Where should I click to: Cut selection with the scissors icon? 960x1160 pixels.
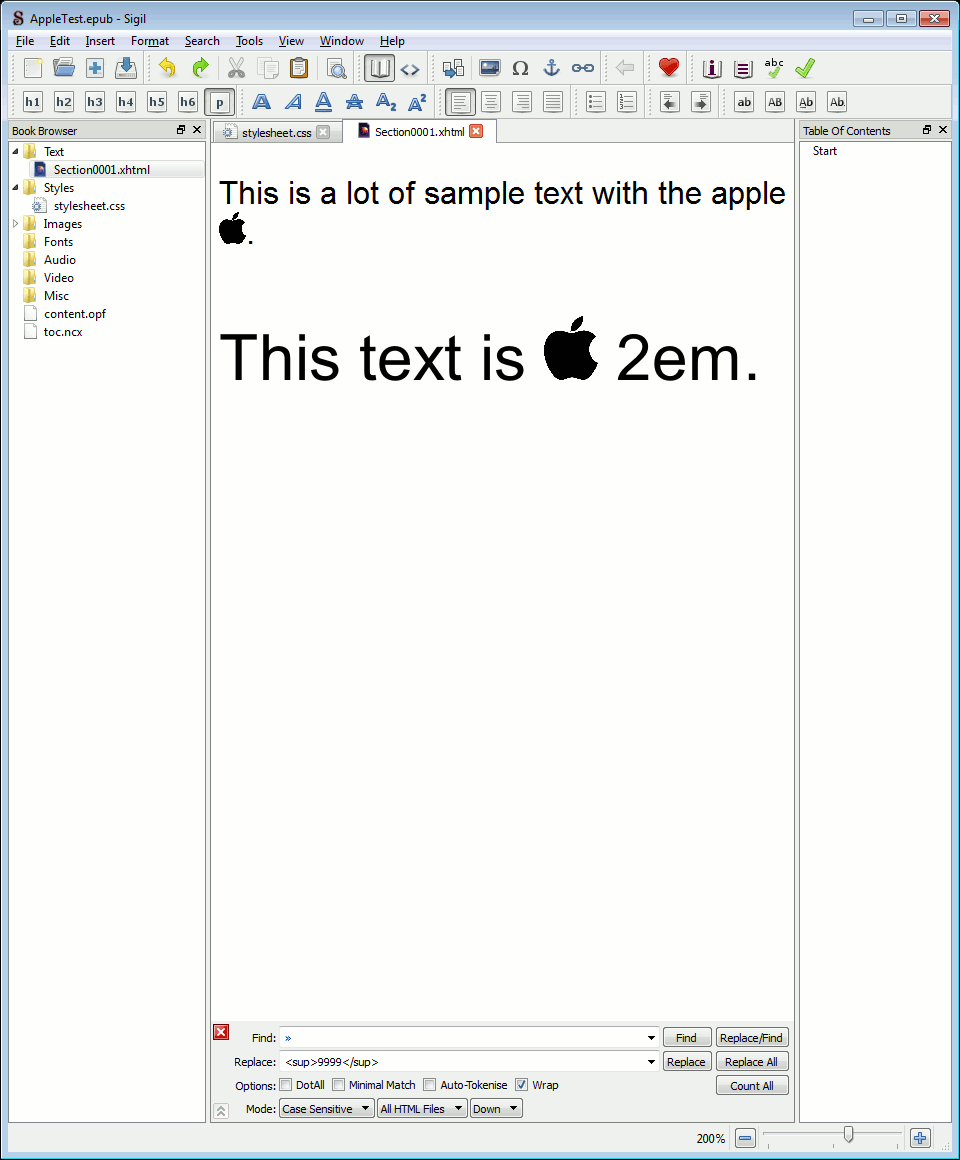point(236,69)
